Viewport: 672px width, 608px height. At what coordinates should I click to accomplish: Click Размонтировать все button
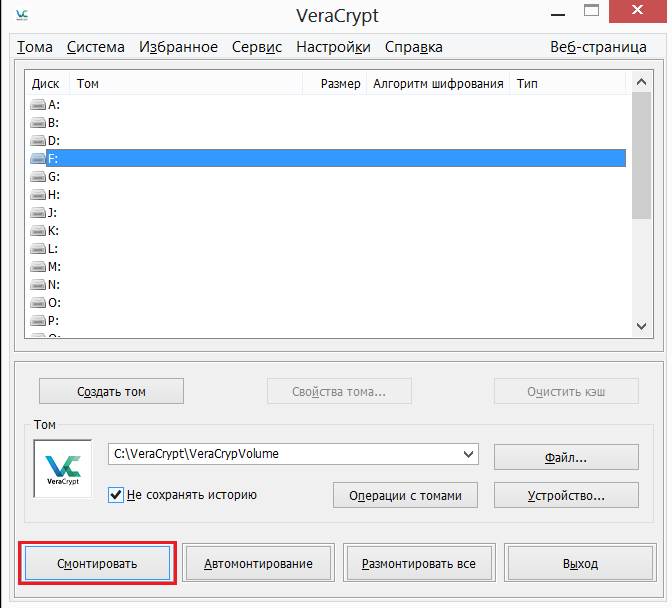click(419, 563)
